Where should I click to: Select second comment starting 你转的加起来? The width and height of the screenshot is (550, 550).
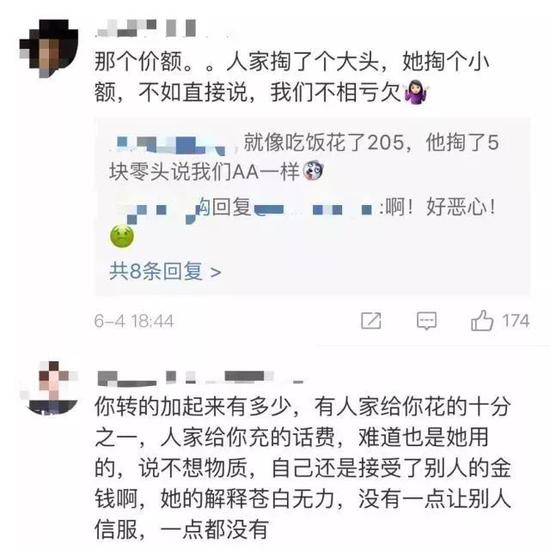tap(302, 468)
